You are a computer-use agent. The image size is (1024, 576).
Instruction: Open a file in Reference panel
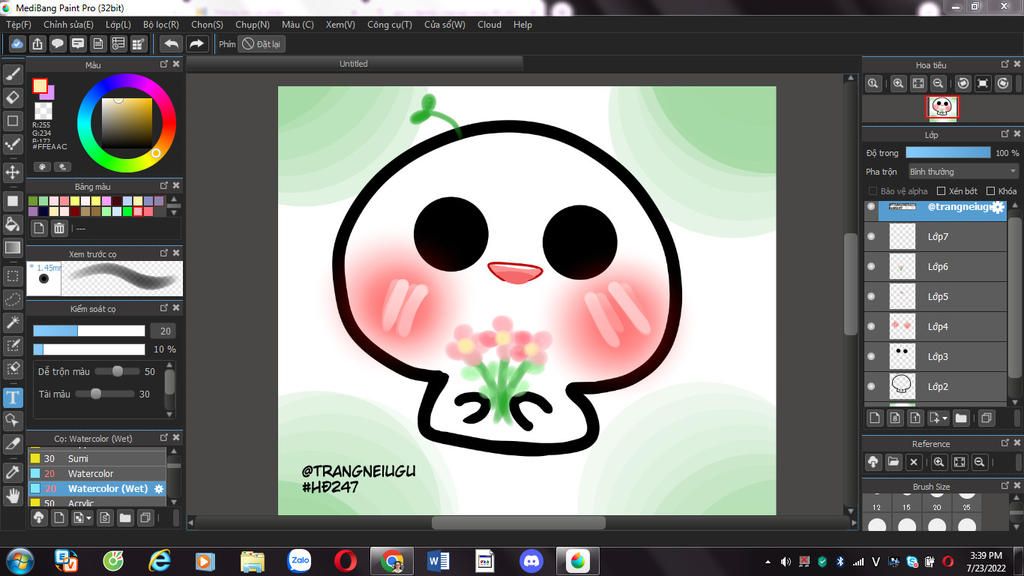click(x=893, y=462)
